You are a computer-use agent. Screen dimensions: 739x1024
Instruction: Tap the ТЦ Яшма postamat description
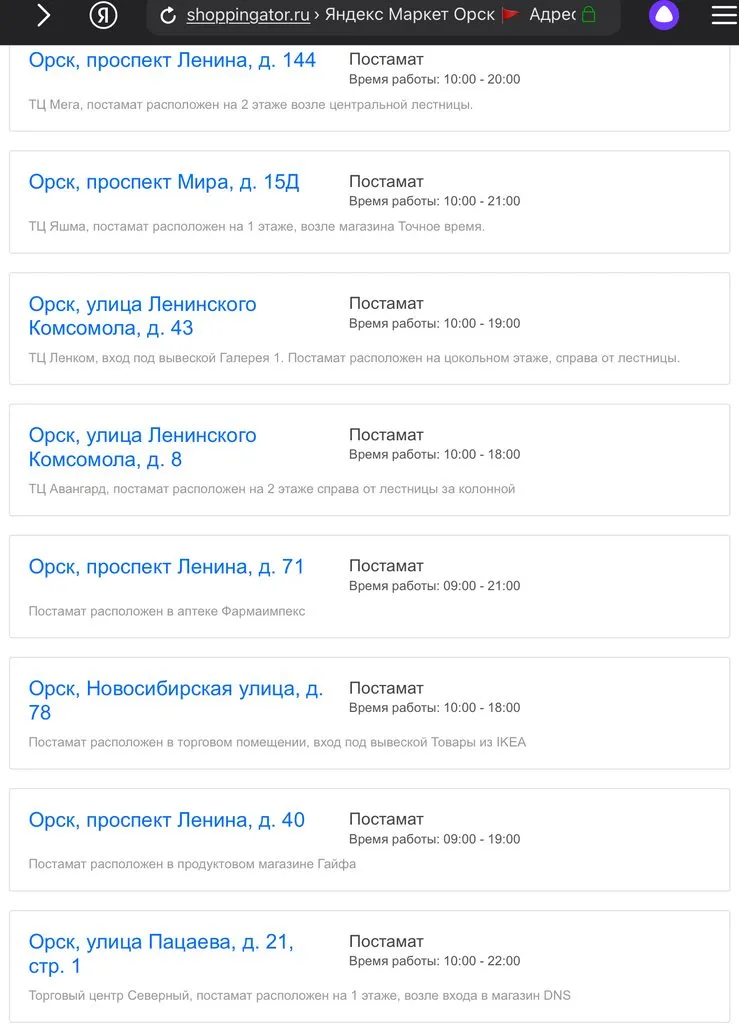click(x=256, y=227)
